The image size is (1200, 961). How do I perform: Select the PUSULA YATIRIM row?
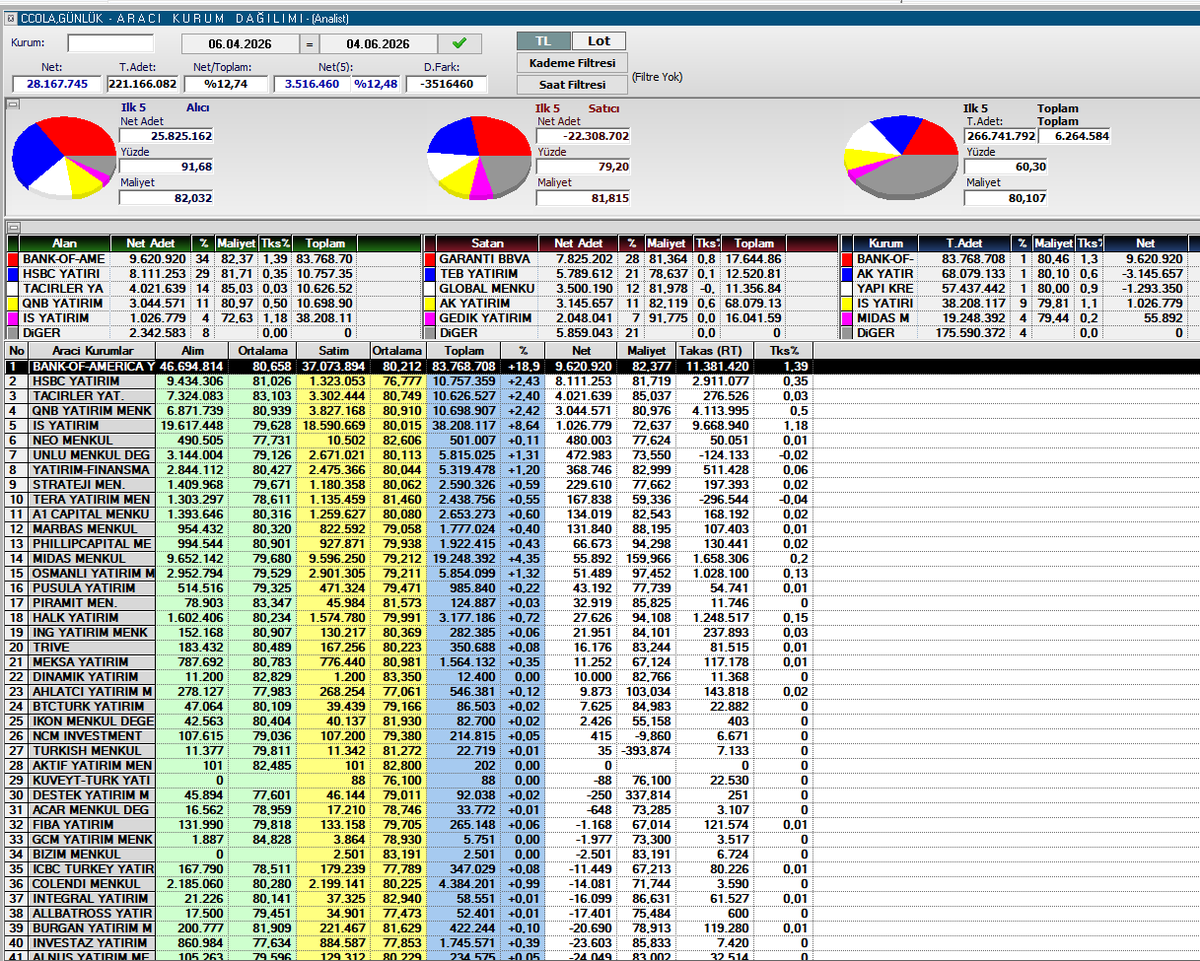click(410, 588)
